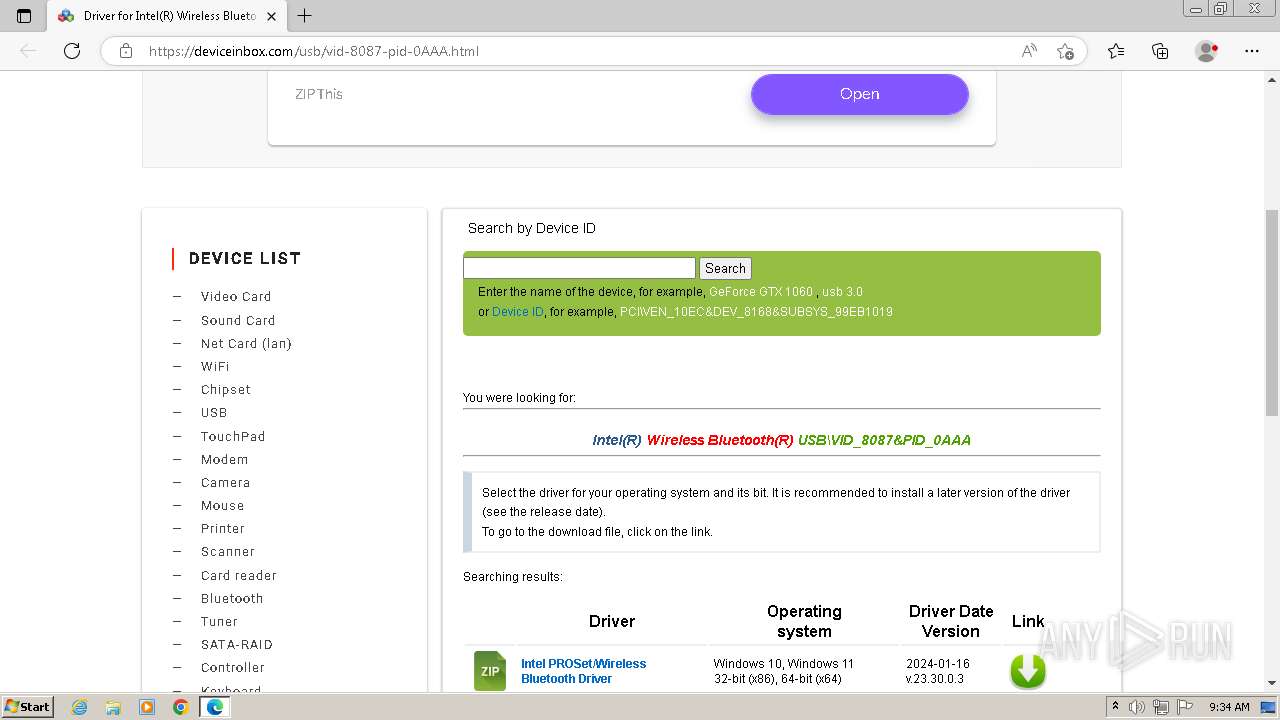Click the DEVICE LIST heading

coord(245,258)
